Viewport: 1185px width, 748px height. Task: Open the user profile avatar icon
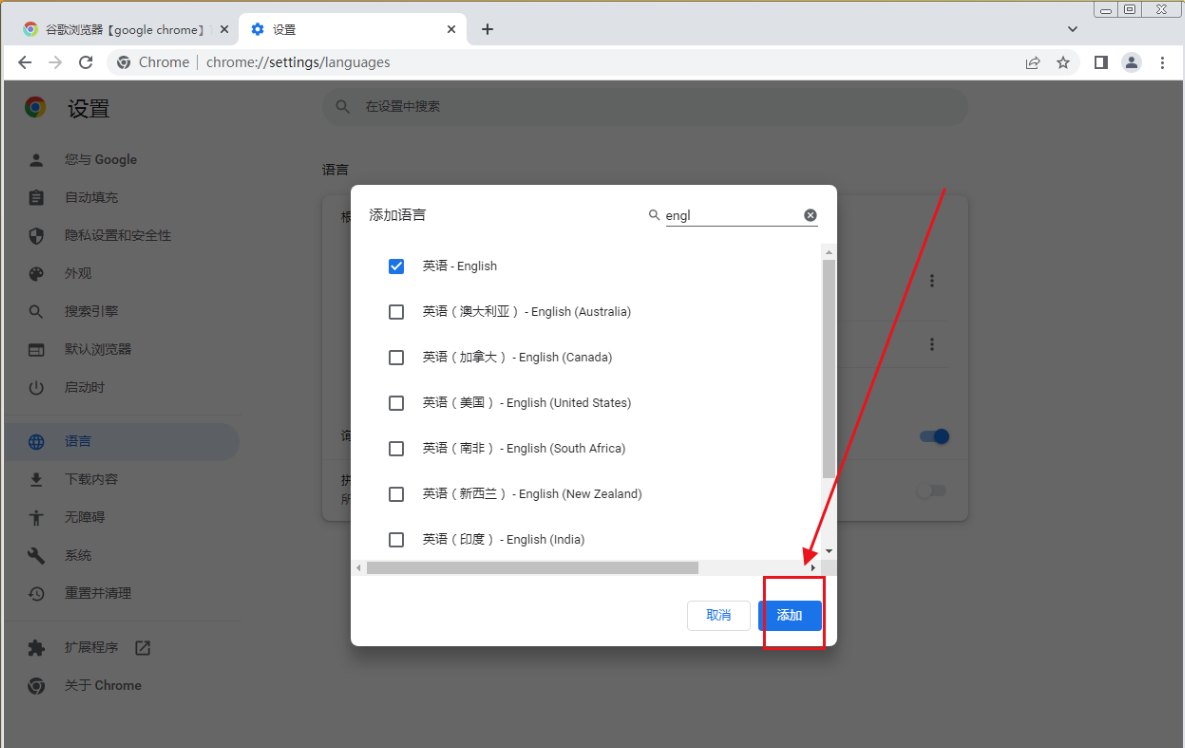click(x=1131, y=62)
